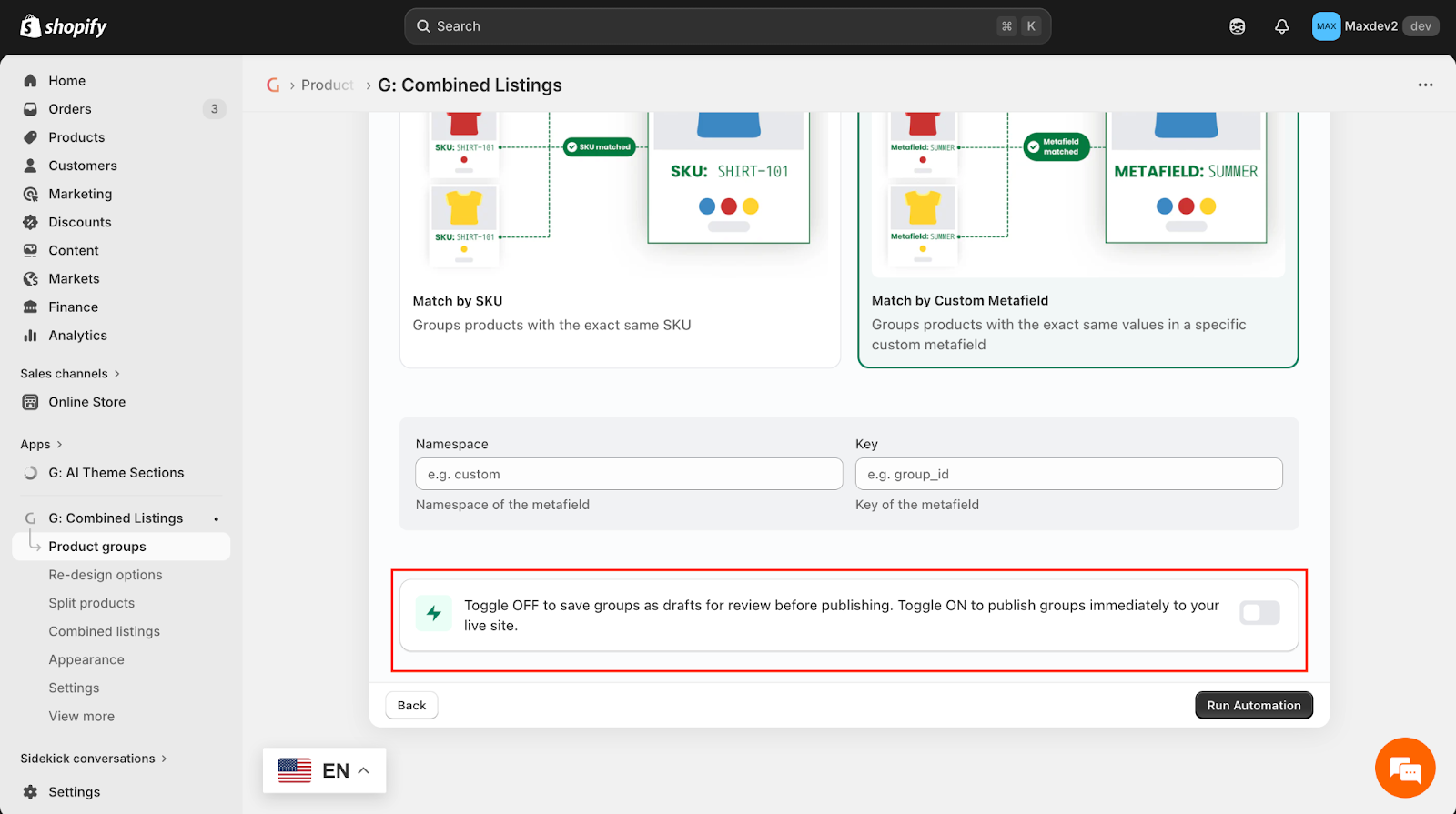Click the G: Combined Listings app icon

pos(30,518)
